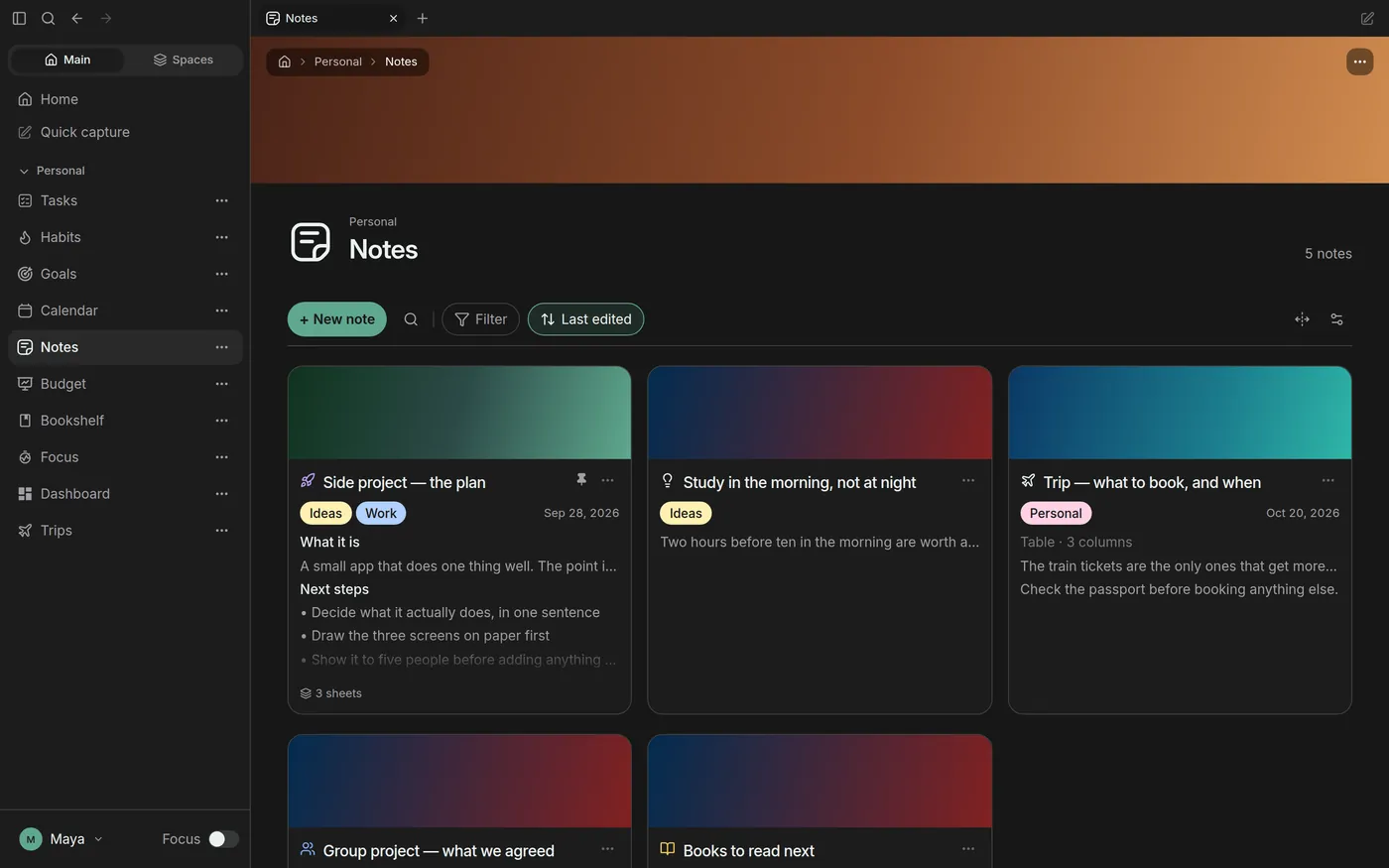Click the fit-width icon beside view settings
This screenshot has height=868, width=1389.
click(x=1302, y=319)
